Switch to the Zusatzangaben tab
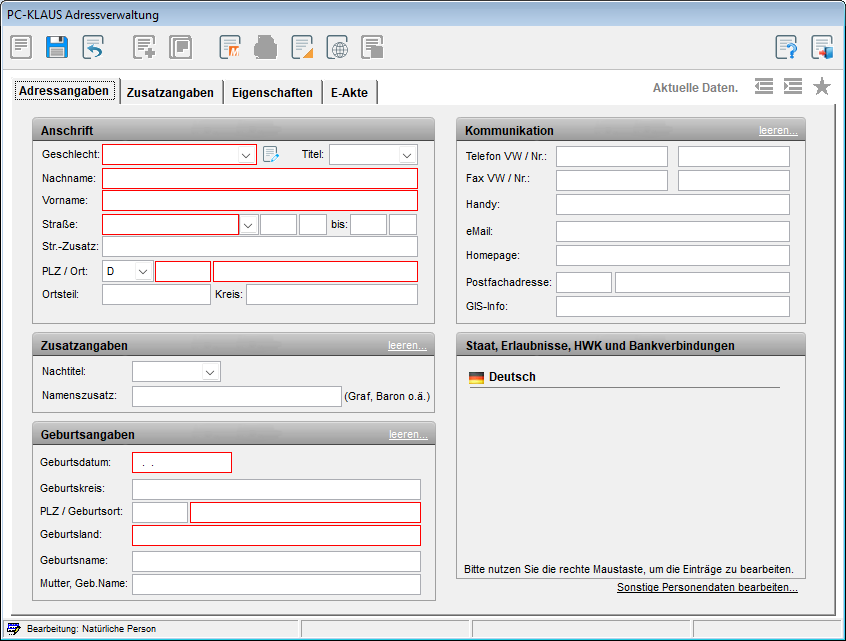 click(x=170, y=93)
